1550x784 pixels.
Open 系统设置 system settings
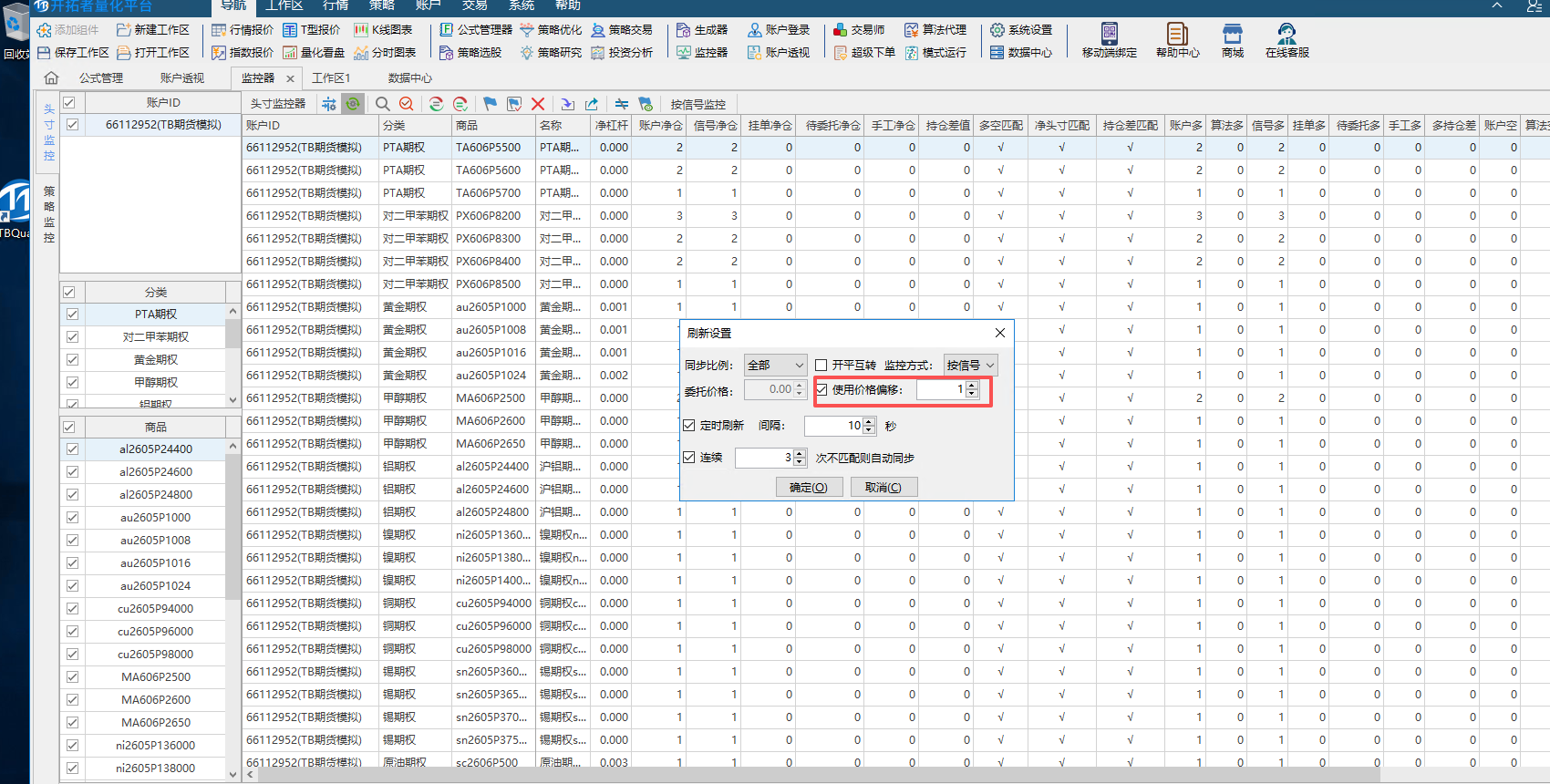(x=1021, y=30)
